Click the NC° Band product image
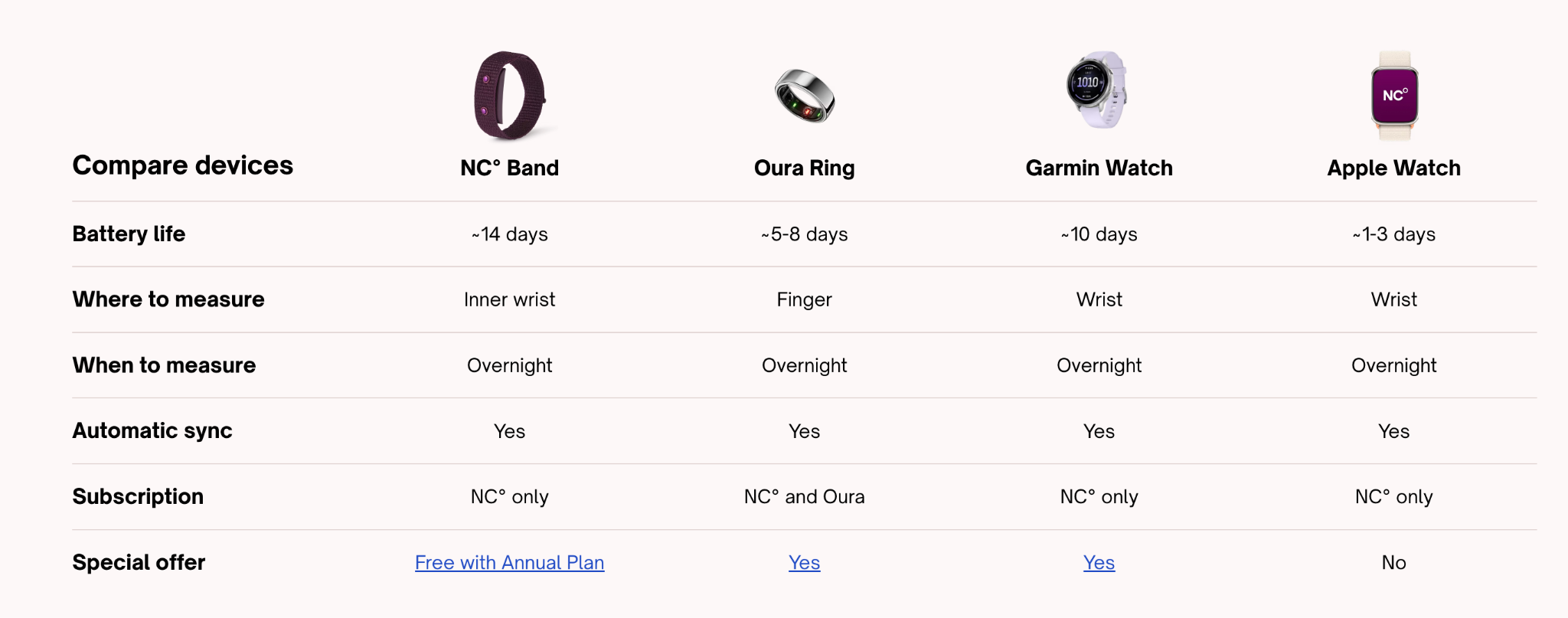This screenshot has width=1568, height=618. point(509,95)
